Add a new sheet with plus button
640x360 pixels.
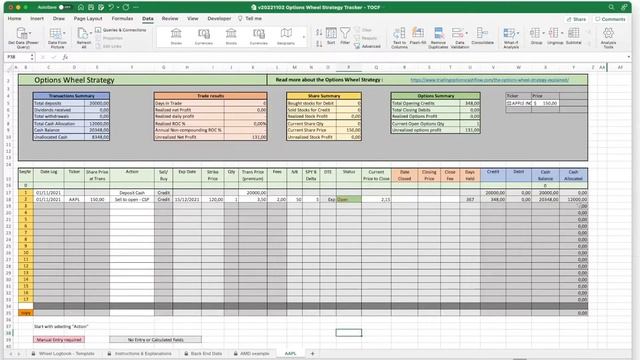pos(313,353)
